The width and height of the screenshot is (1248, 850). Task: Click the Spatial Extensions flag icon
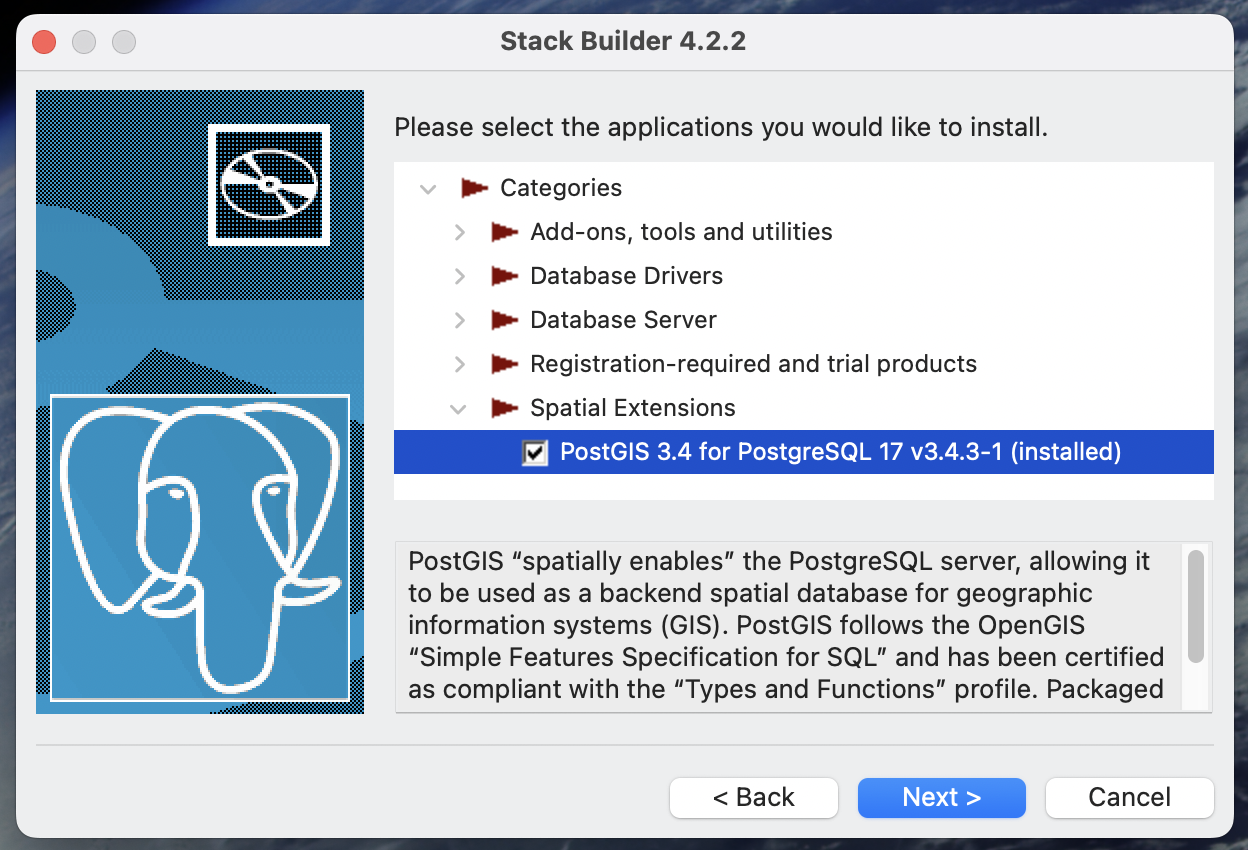(x=504, y=408)
